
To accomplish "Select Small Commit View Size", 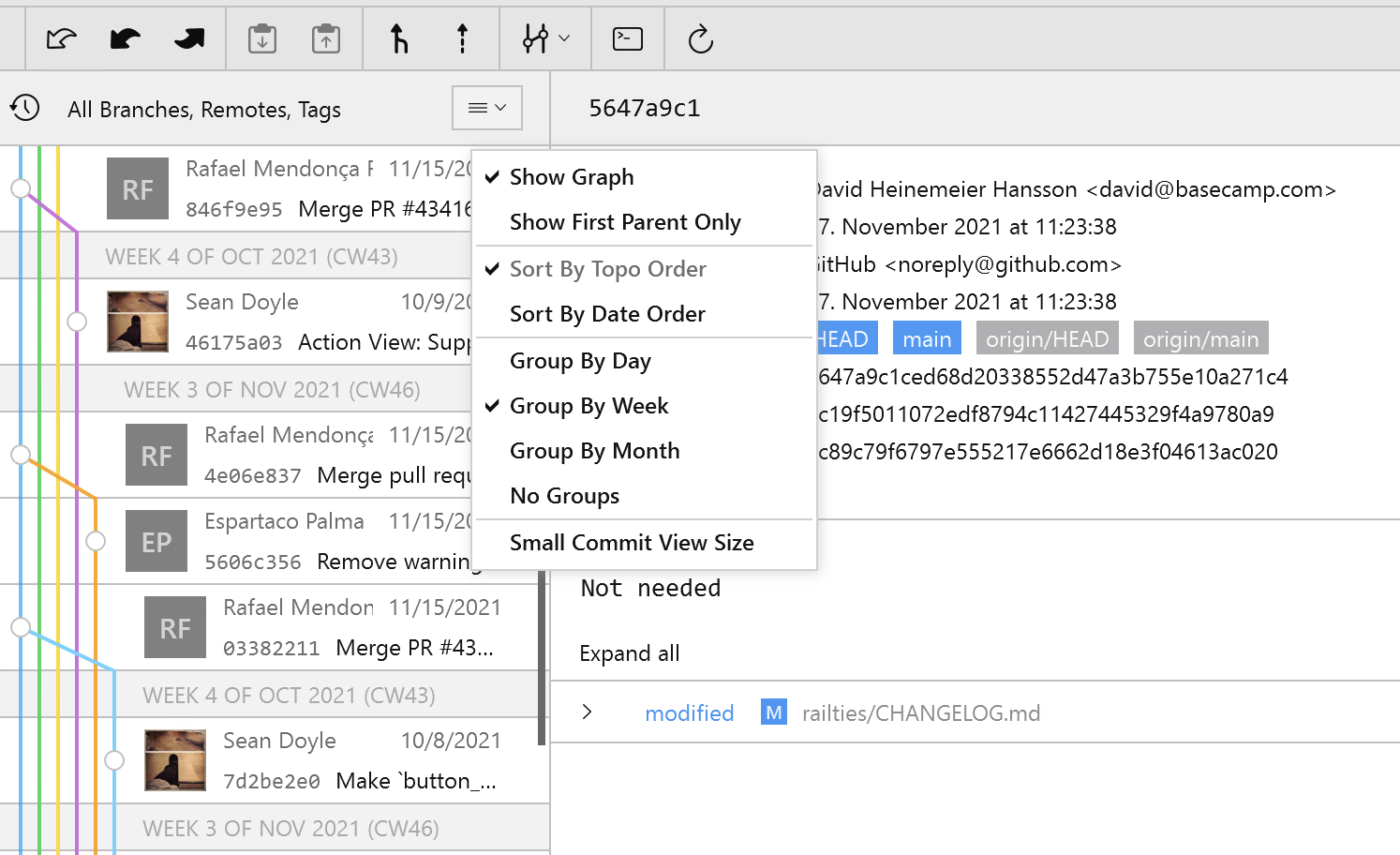I will 632,542.
